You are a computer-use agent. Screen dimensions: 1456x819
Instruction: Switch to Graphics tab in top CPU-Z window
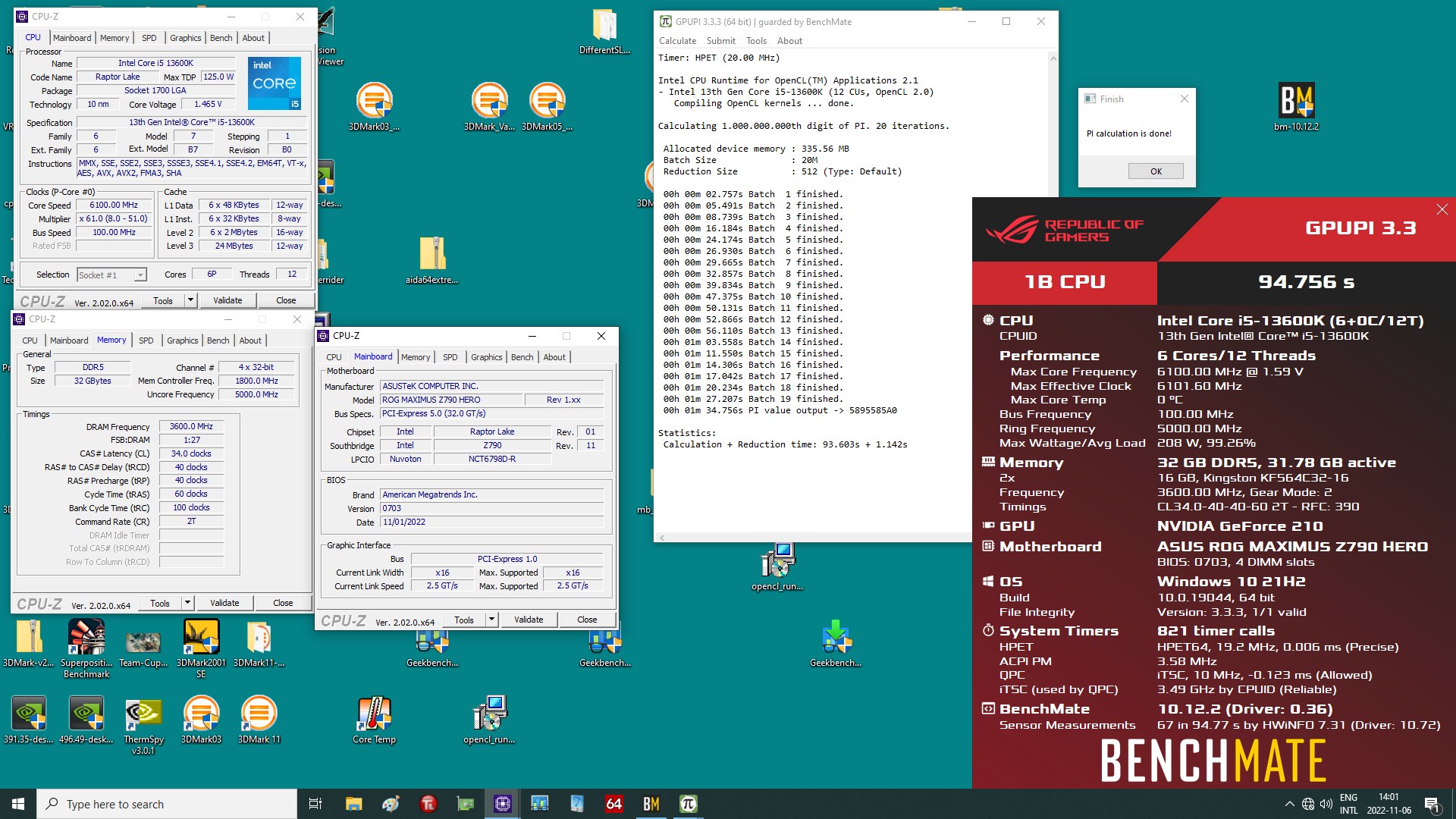coord(186,38)
